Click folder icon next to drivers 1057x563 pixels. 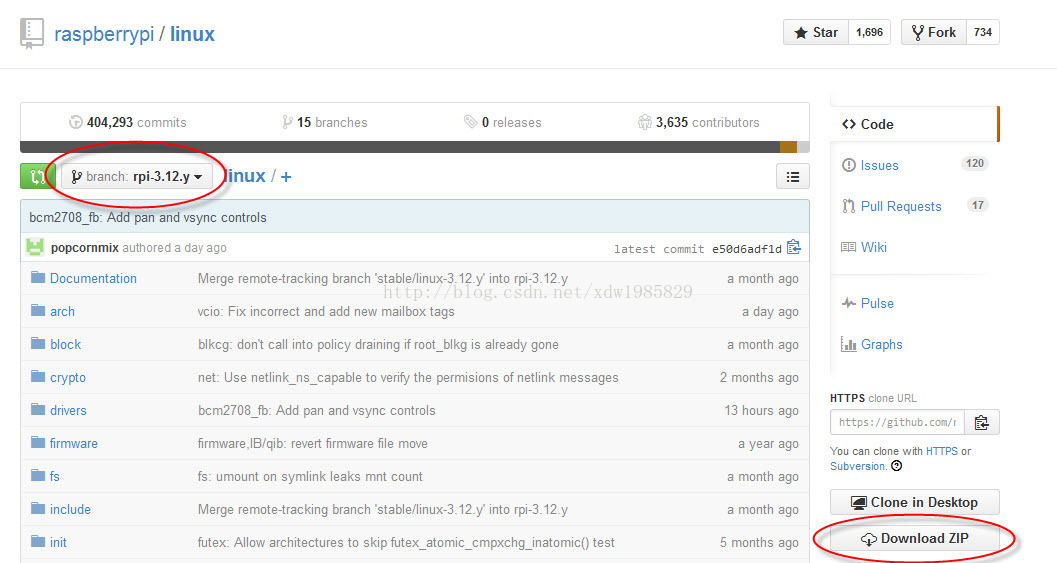click(x=38, y=409)
